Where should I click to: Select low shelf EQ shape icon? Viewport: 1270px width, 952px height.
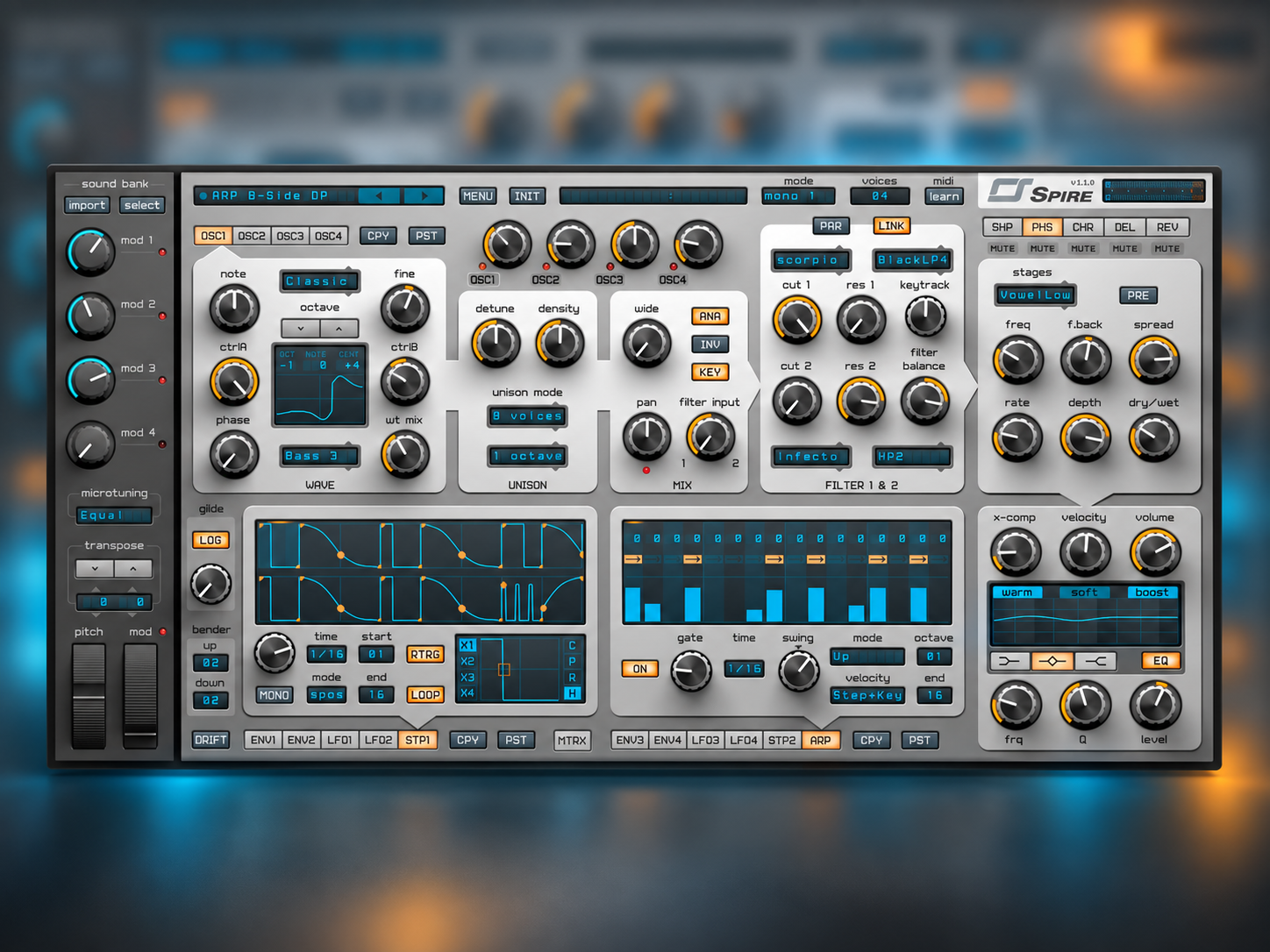tap(1010, 661)
